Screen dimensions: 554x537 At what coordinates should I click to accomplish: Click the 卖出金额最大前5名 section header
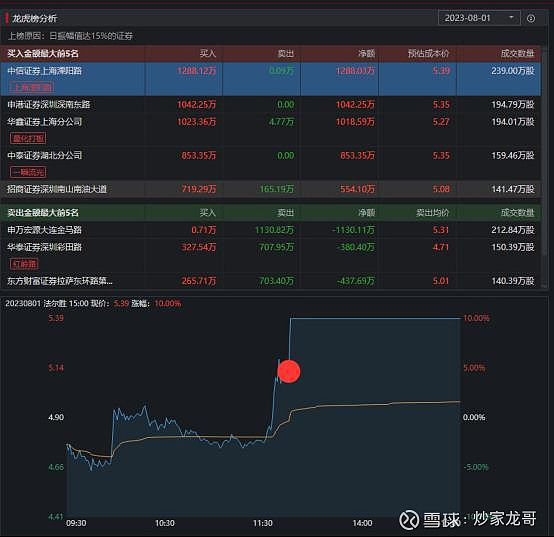[x=43, y=213]
